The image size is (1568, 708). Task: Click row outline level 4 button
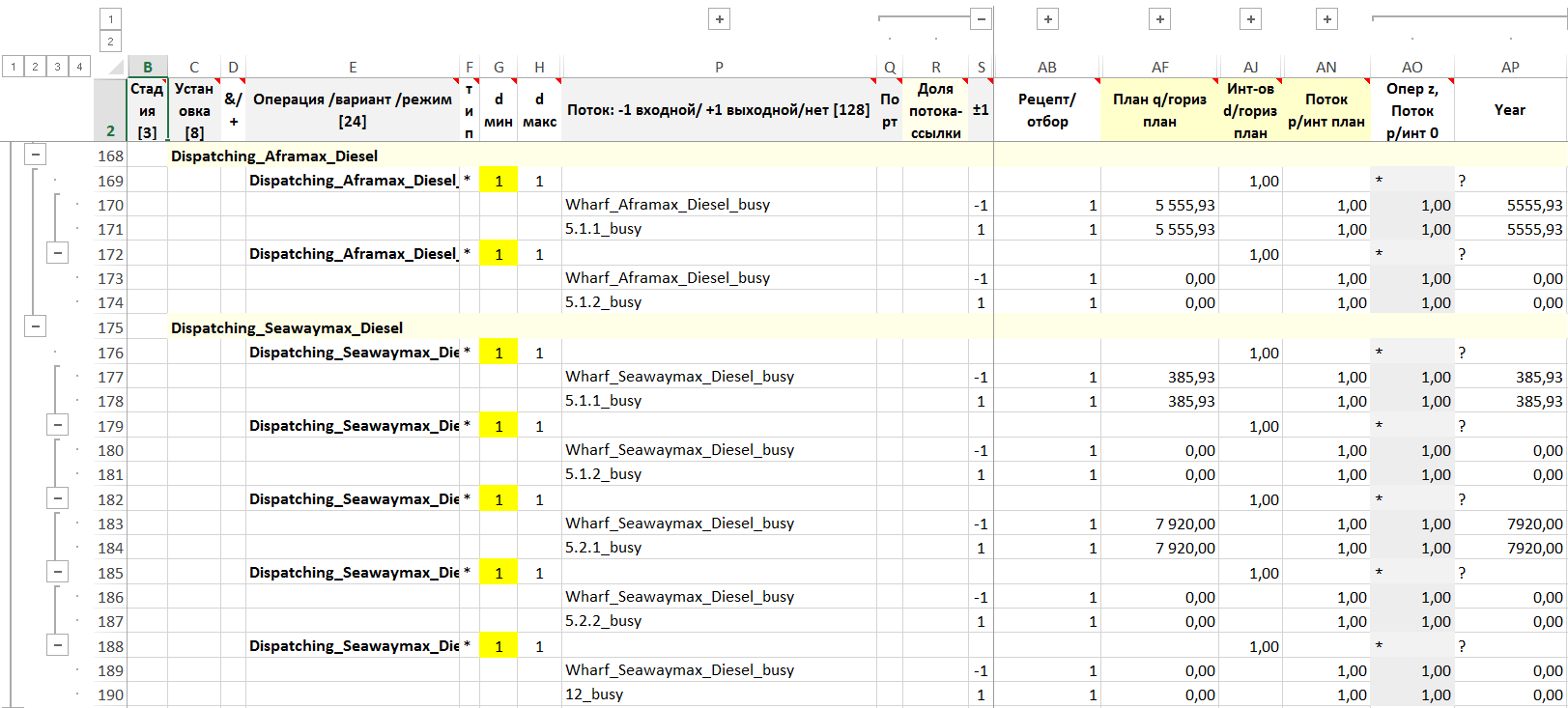79,67
